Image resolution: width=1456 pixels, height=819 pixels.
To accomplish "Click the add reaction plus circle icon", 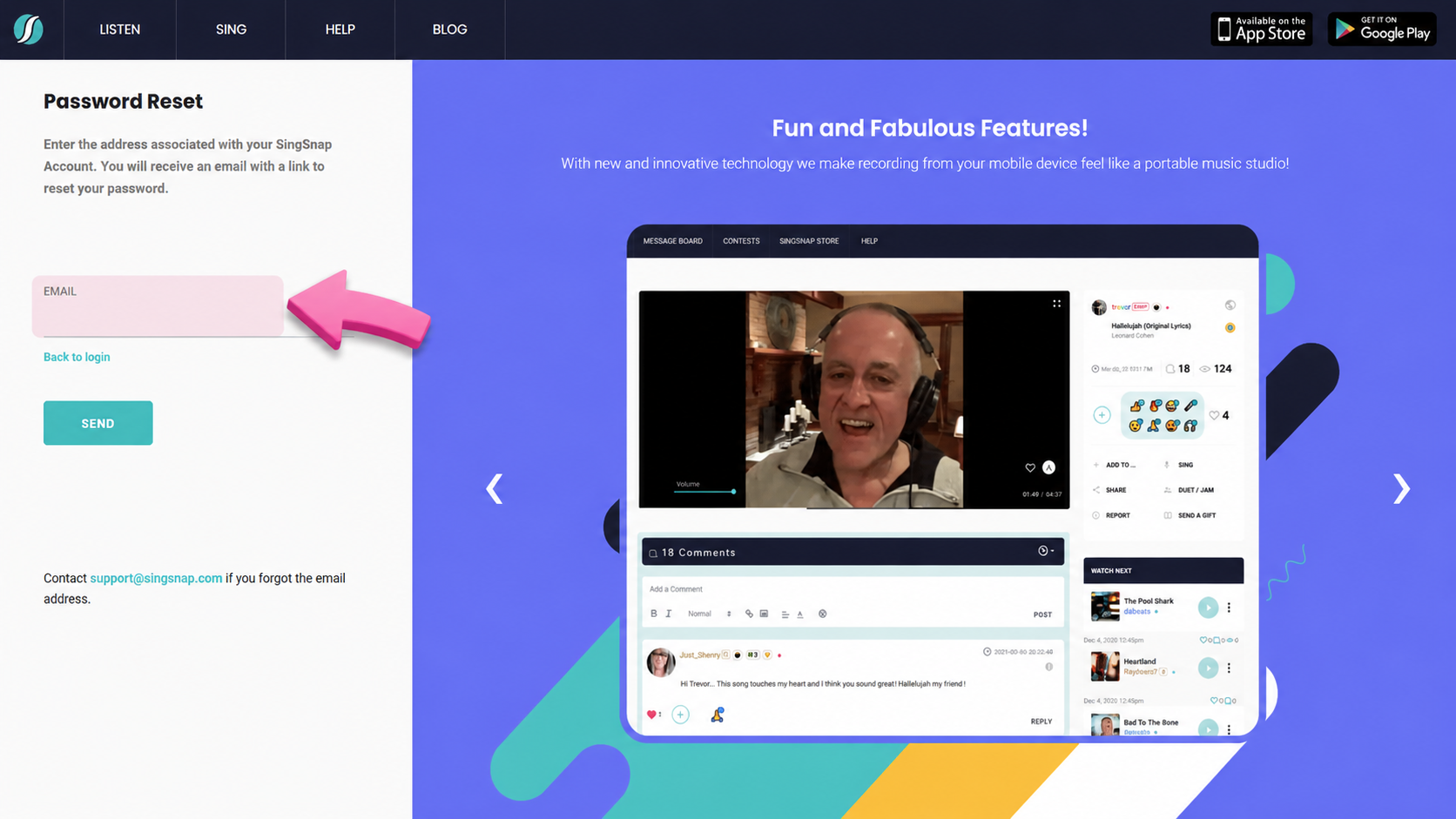I will click(1102, 415).
